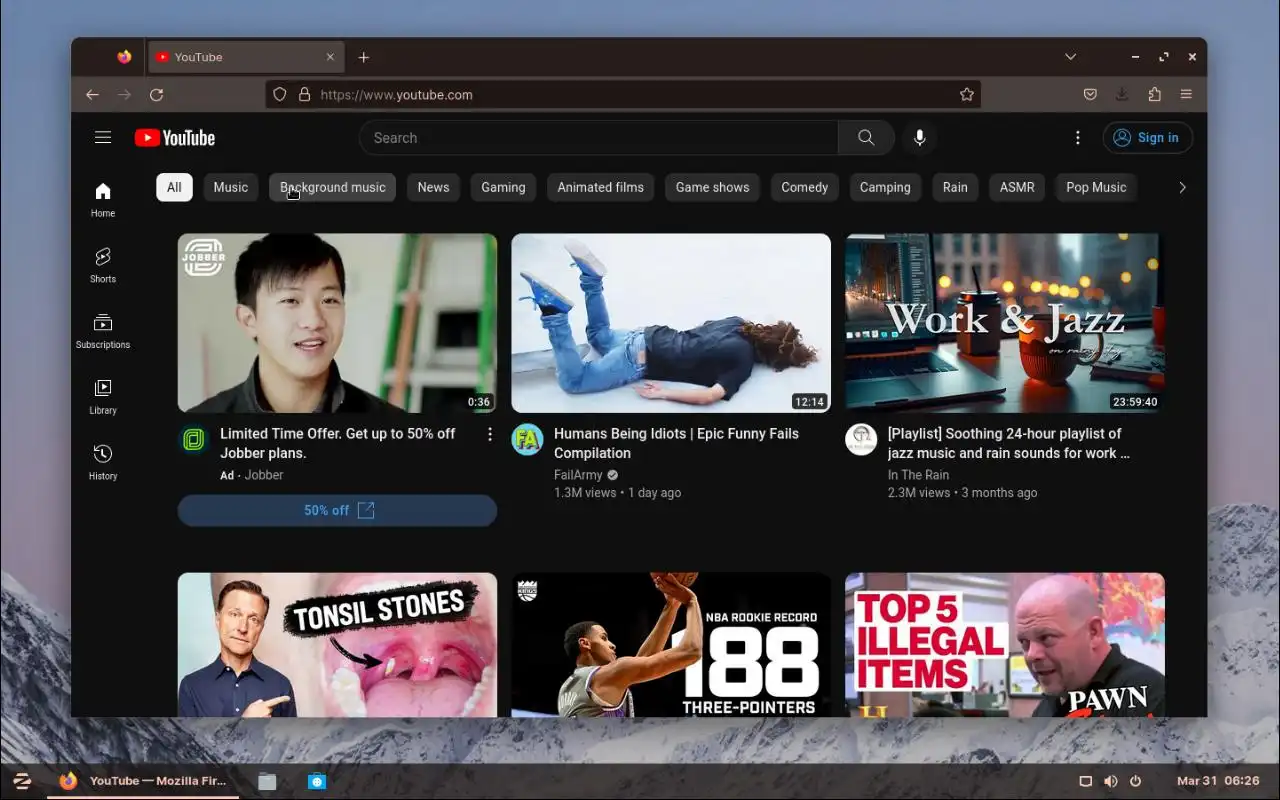Select the News chip
Screen dimensions: 1280x800
point(433,187)
